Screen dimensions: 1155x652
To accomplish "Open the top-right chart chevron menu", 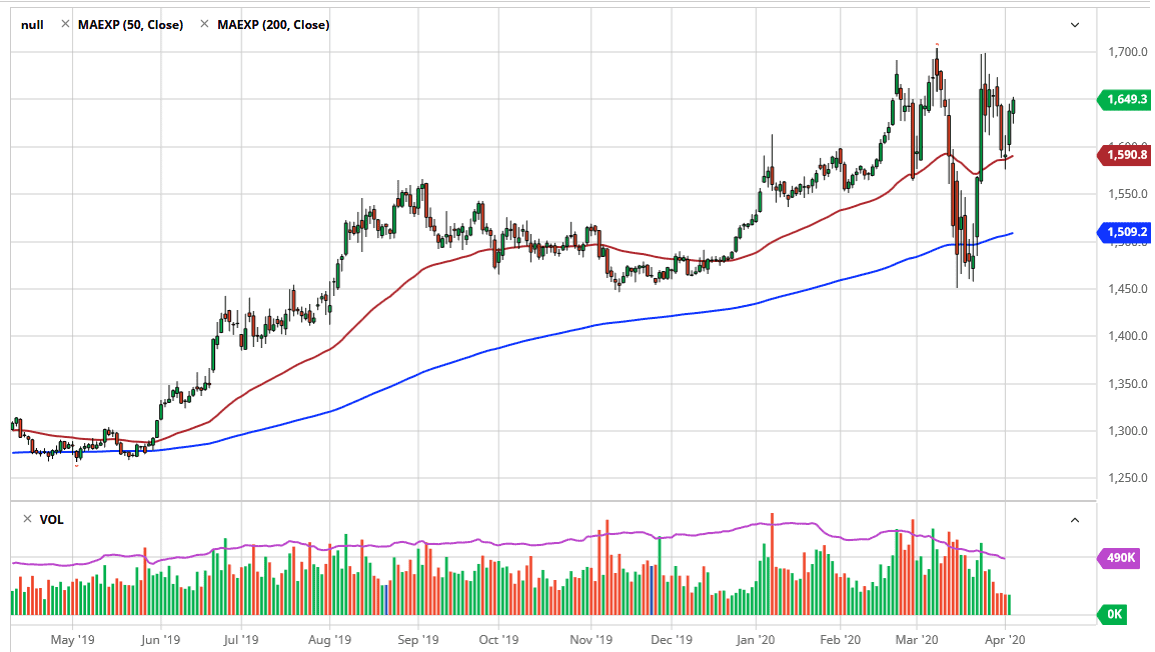I will (x=1074, y=24).
